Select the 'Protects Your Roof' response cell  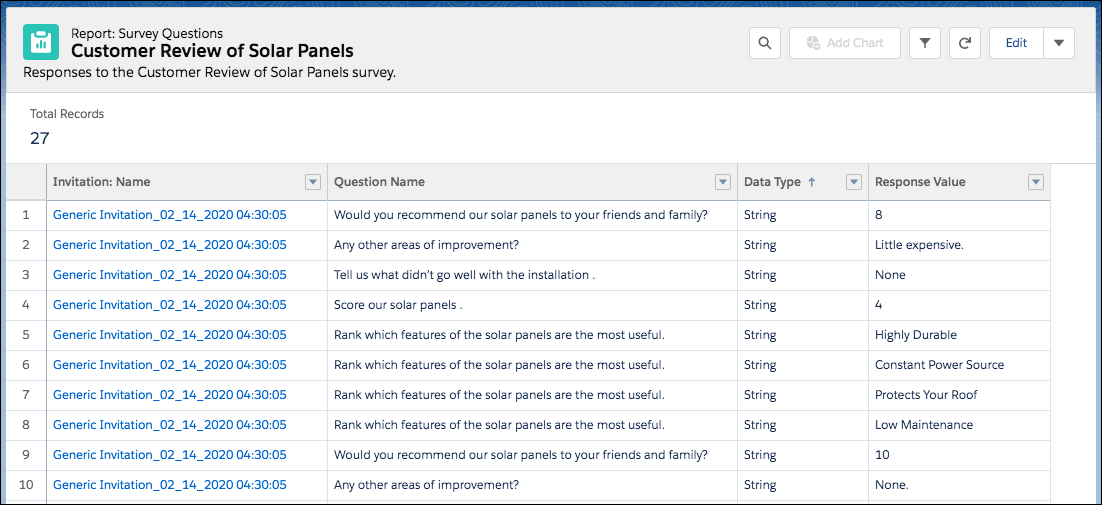pos(959,395)
